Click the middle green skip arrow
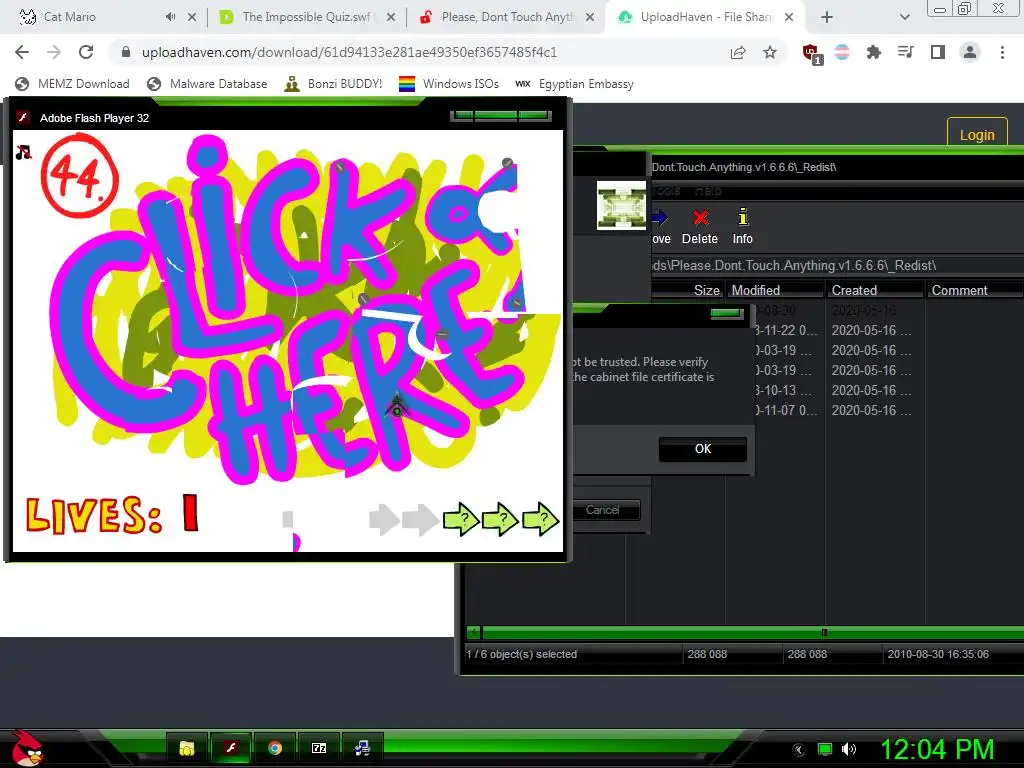 click(x=500, y=520)
